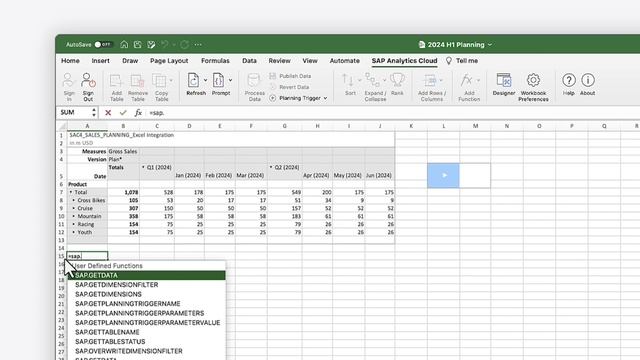
Task: Click the formula bar containing =sap.
Action: 392,113
